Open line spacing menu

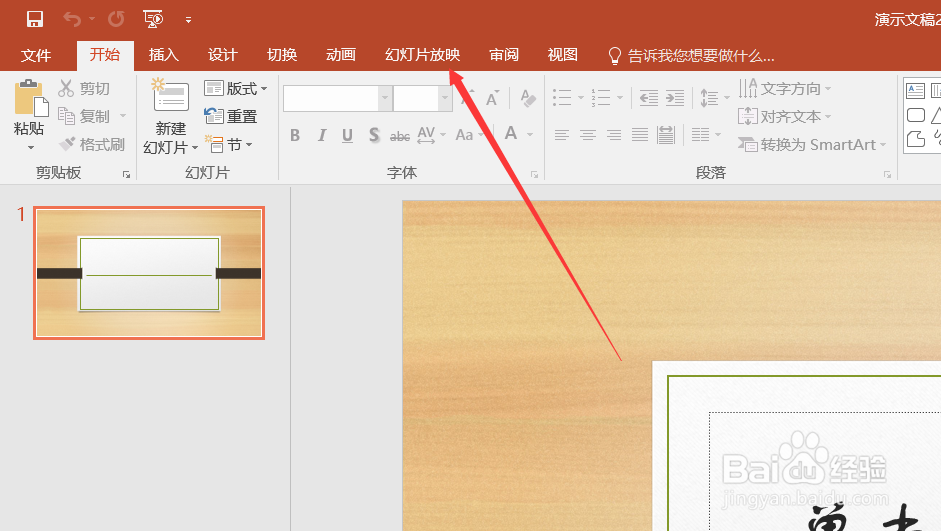pyautogui.click(x=715, y=98)
